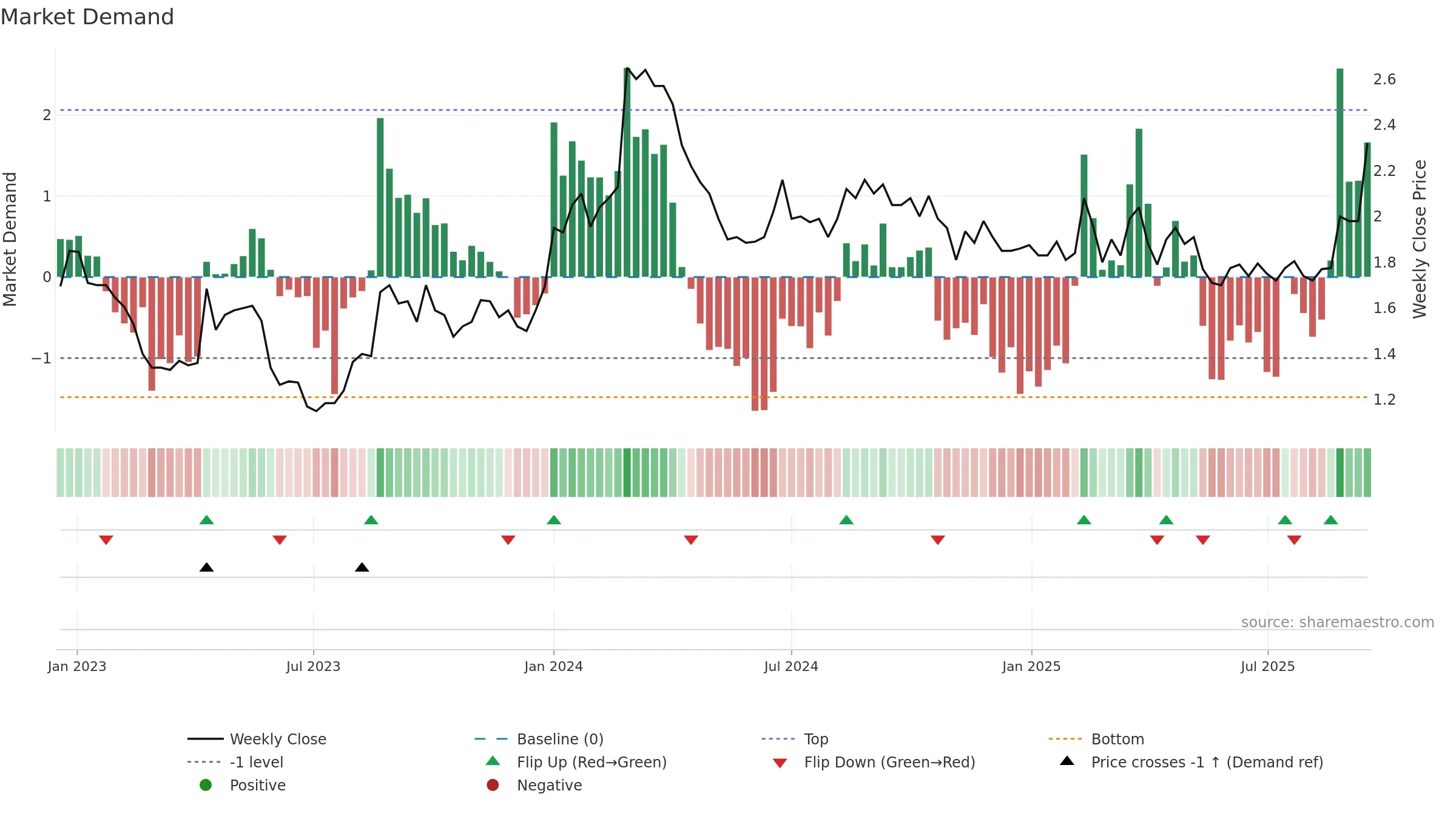Select the last green Flip Up marker, August 2025

pyautogui.click(x=1331, y=520)
